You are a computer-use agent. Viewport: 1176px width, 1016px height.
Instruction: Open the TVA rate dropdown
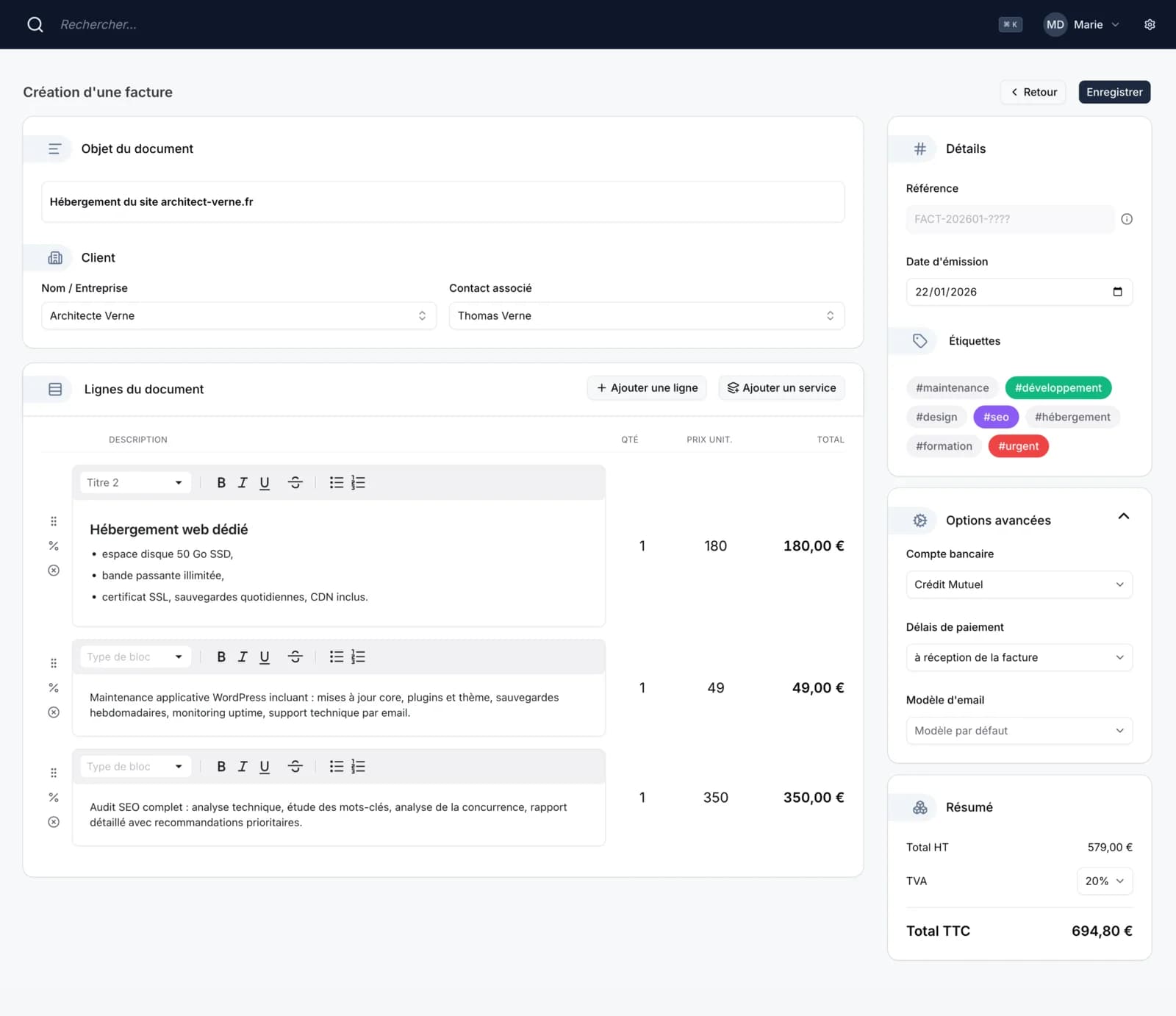[1104, 881]
